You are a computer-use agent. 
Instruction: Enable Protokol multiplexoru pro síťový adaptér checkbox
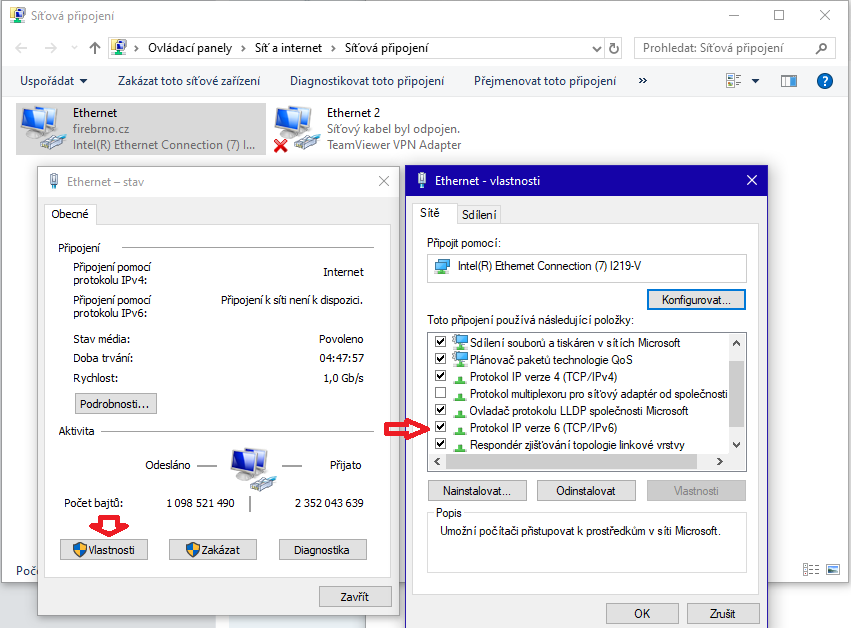[441, 394]
